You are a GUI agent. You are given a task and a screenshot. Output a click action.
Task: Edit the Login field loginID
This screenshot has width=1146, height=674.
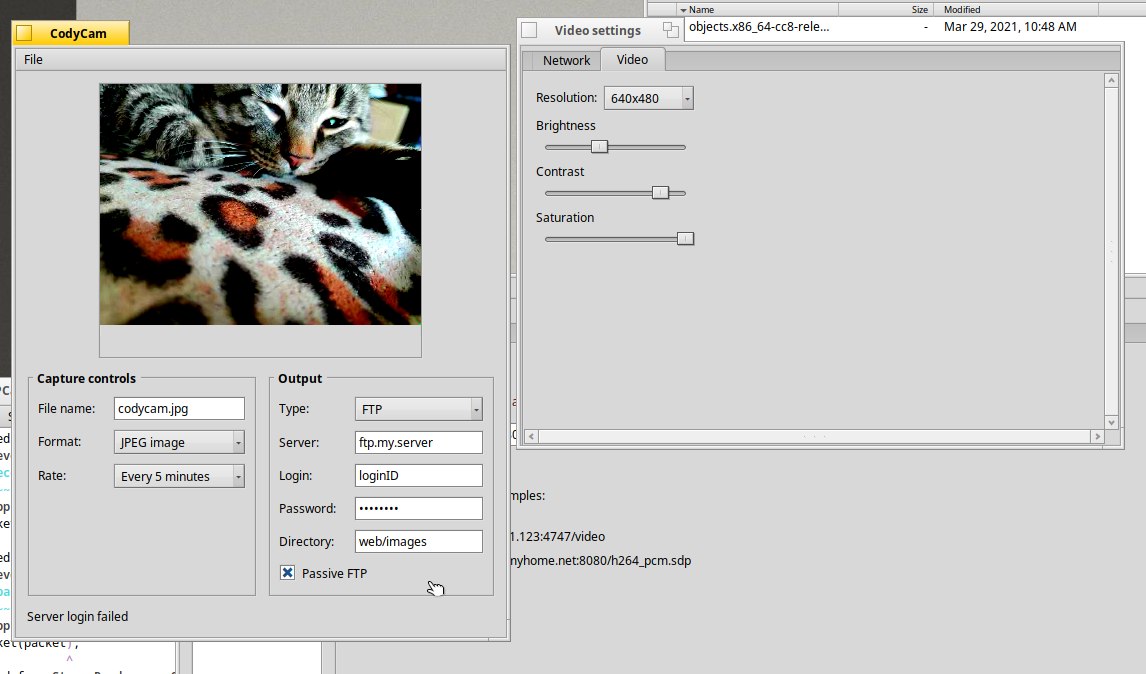click(418, 475)
